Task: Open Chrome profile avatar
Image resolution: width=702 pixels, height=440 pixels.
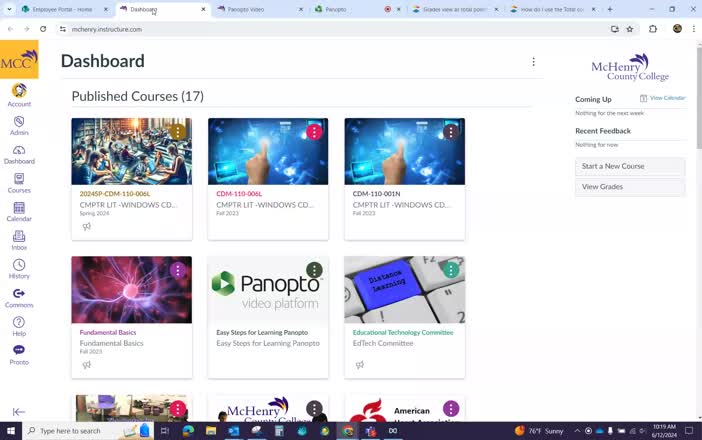Action: click(x=677, y=29)
